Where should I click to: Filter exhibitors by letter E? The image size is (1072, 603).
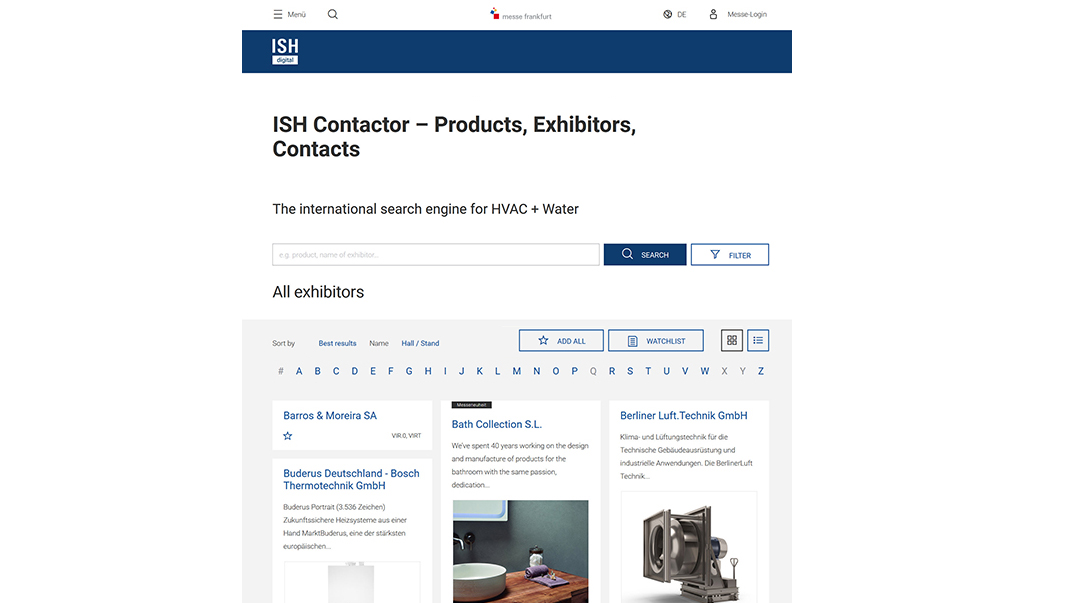point(373,371)
